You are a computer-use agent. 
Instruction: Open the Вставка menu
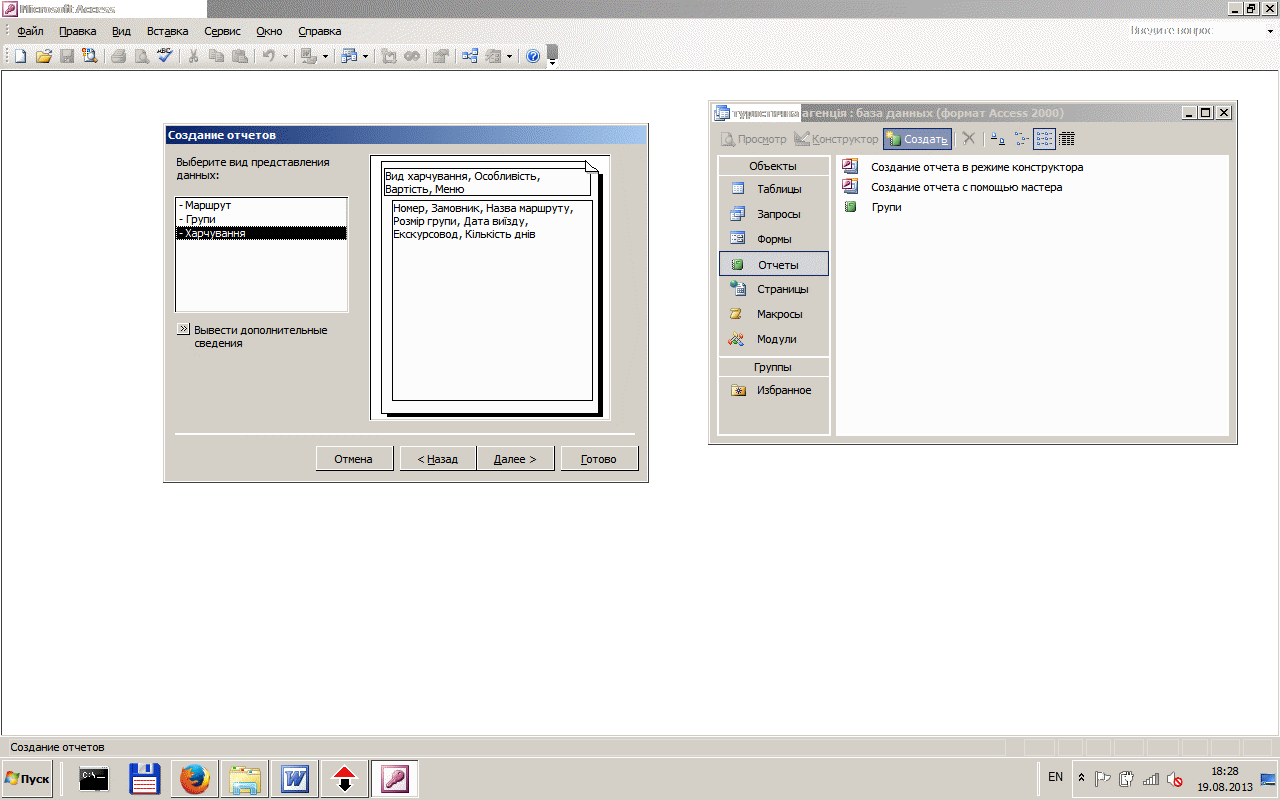167,31
